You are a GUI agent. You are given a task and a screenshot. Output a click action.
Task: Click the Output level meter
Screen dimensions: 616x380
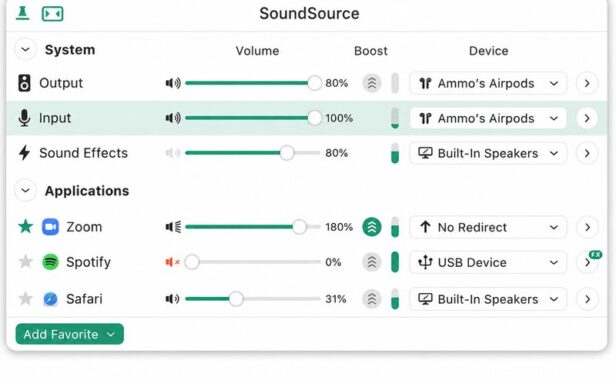(x=395, y=83)
